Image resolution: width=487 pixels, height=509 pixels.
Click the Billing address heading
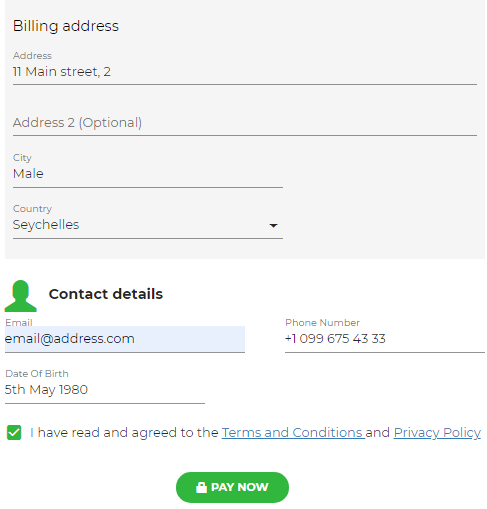tap(66, 26)
